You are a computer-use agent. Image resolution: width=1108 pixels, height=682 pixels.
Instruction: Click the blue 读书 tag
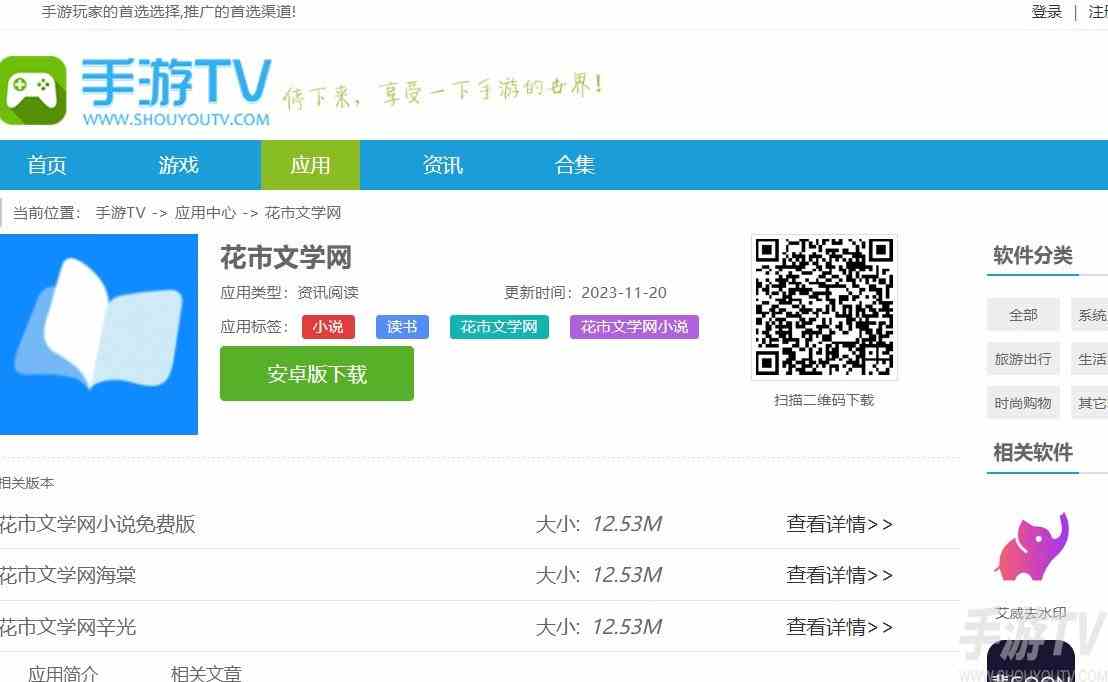[x=402, y=327]
